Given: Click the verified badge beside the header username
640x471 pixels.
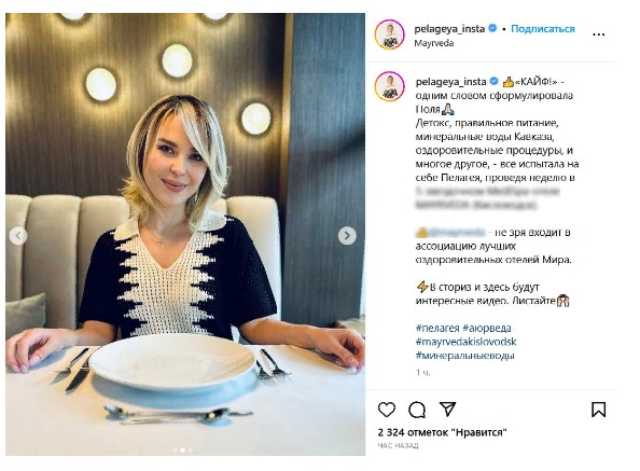Looking at the screenshot, I should coord(493,28).
